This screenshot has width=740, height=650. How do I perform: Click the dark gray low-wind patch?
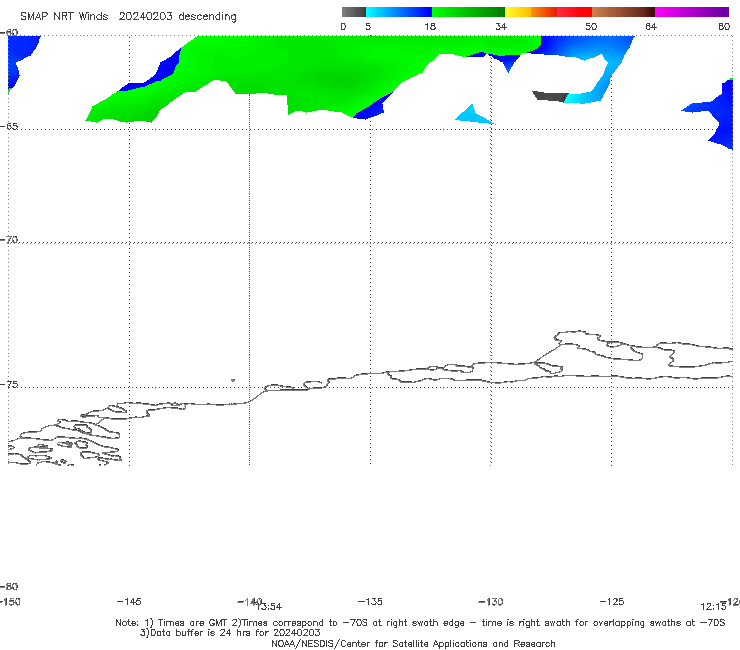pos(550,96)
